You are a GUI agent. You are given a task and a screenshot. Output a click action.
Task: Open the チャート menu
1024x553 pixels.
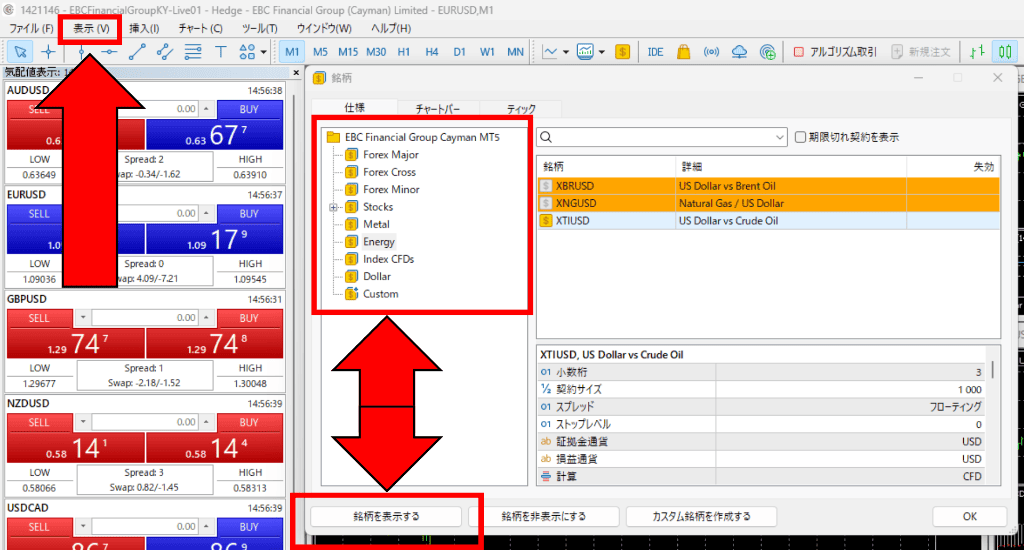[x=200, y=28]
